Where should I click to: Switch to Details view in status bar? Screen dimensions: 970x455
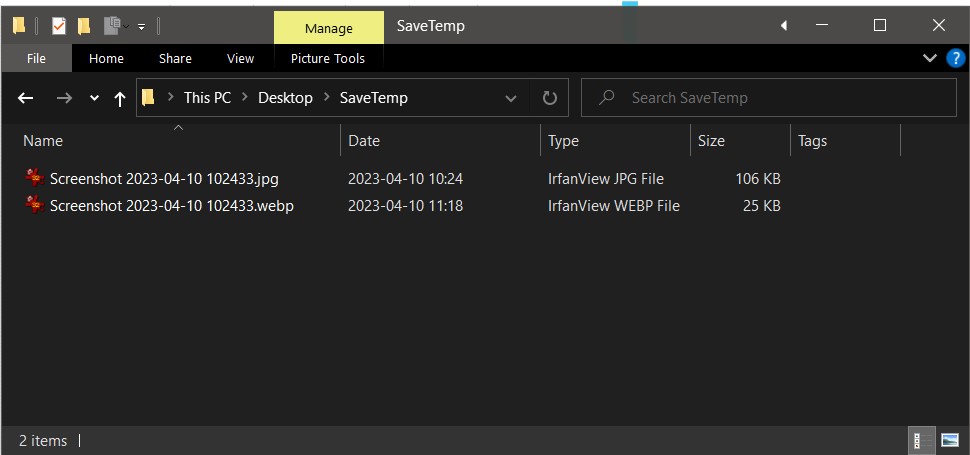[x=916, y=440]
